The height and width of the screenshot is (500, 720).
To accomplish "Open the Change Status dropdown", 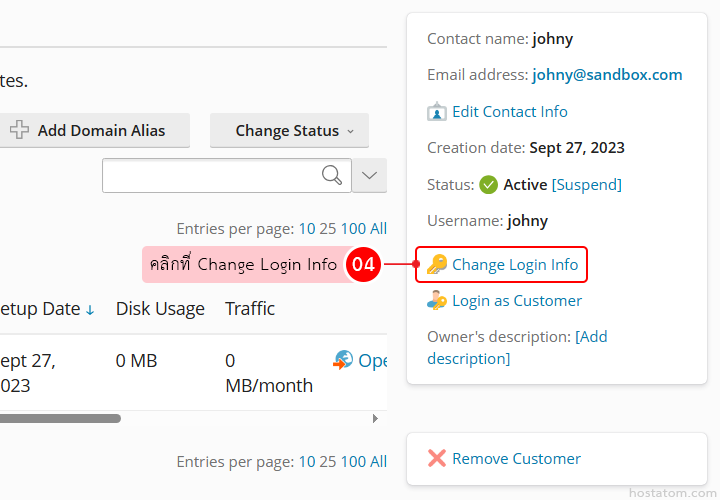I will (289, 131).
